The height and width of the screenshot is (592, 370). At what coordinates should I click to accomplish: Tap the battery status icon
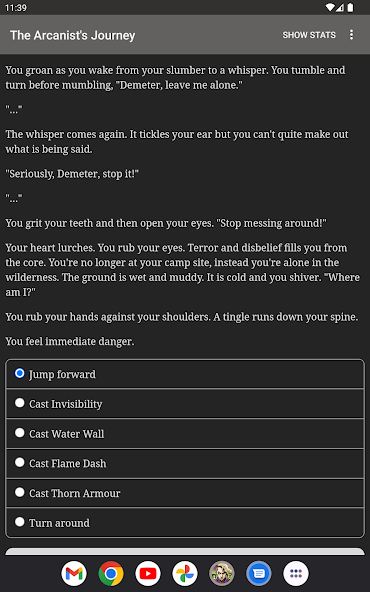350,8
